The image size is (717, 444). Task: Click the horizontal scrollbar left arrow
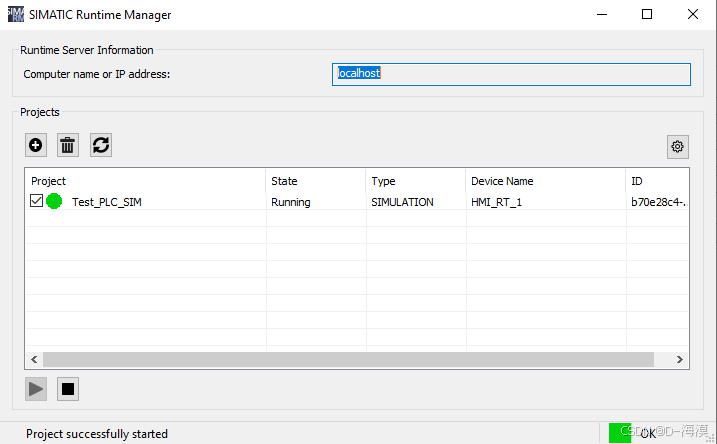click(x=34, y=359)
